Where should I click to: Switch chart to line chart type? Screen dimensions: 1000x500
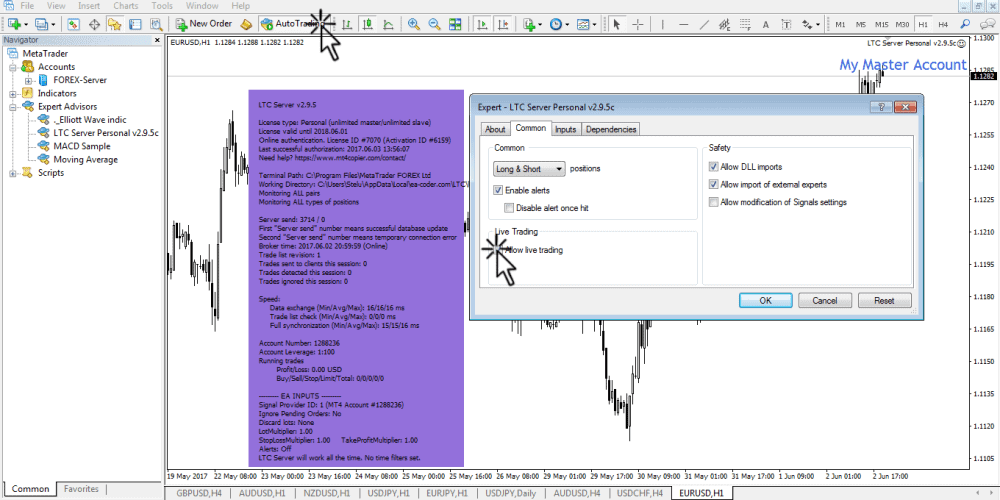[x=388, y=24]
